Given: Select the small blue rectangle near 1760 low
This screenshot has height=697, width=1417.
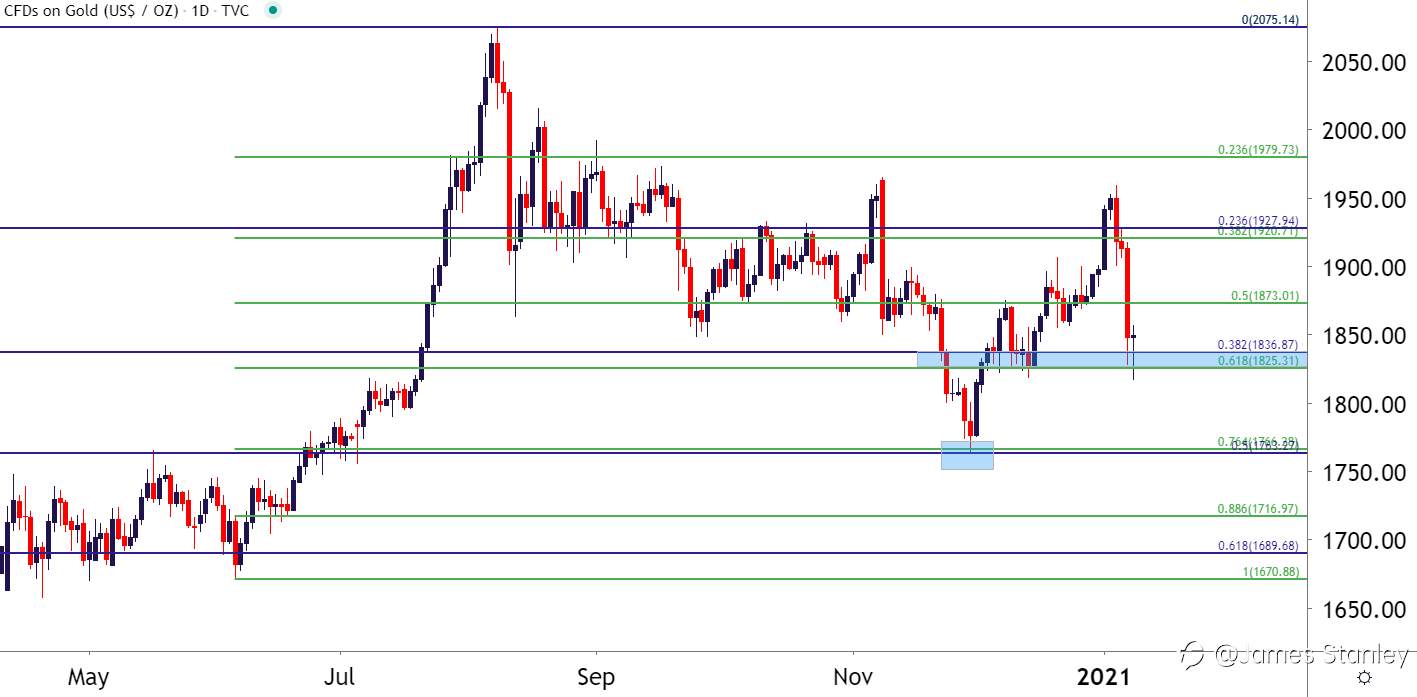Looking at the screenshot, I should (x=967, y=455).
